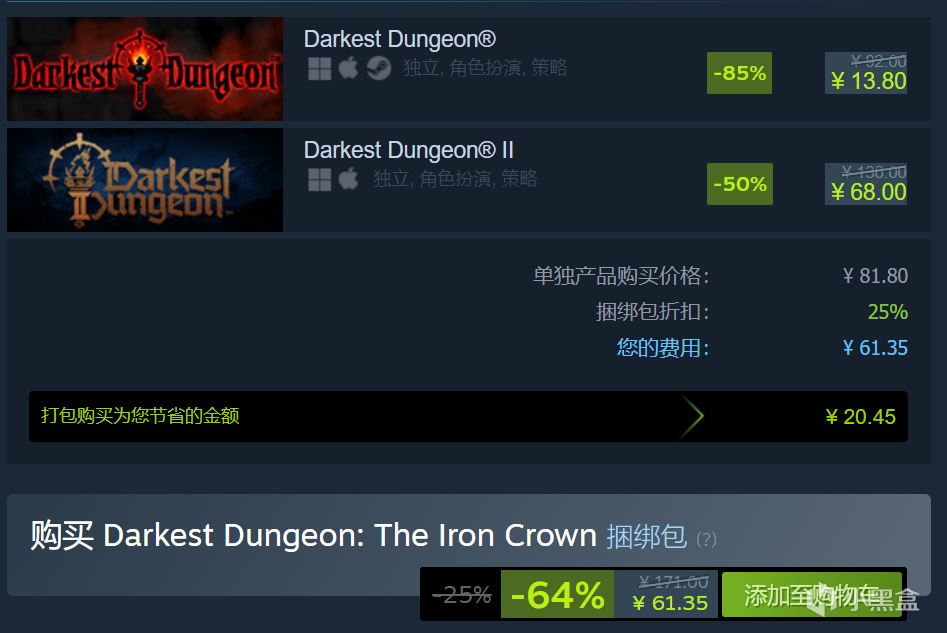Click the Apple icon under Darkest Dungeon® II
The width and height of the screenshot is (947, 633).
[x=348, y=179]
